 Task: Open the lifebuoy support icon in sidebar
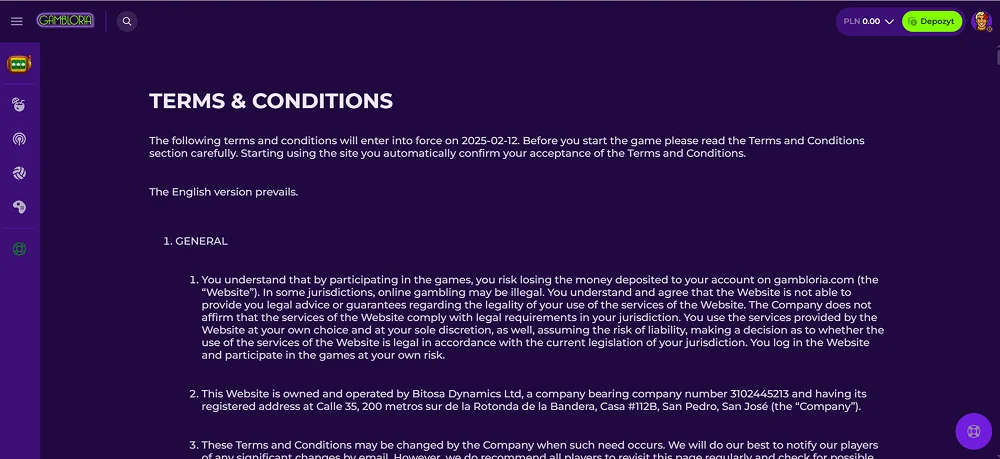click(x=19, y=249)
